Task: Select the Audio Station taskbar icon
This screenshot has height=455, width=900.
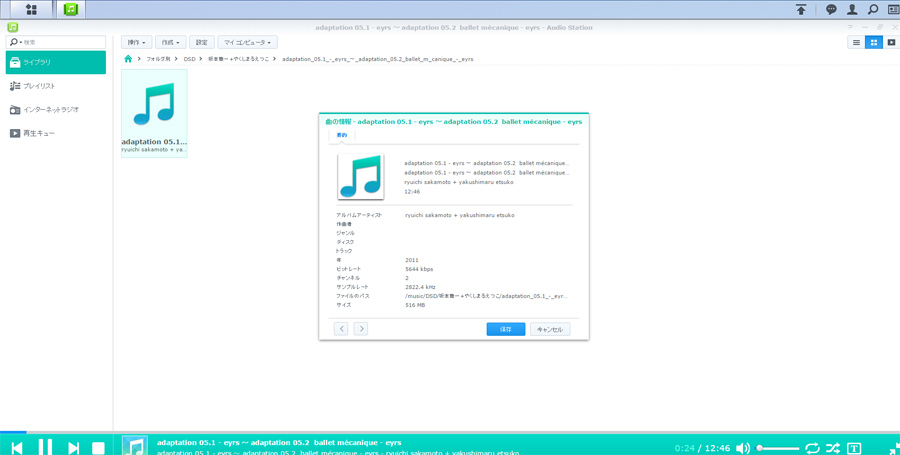Action: click(x=71, y=9)
